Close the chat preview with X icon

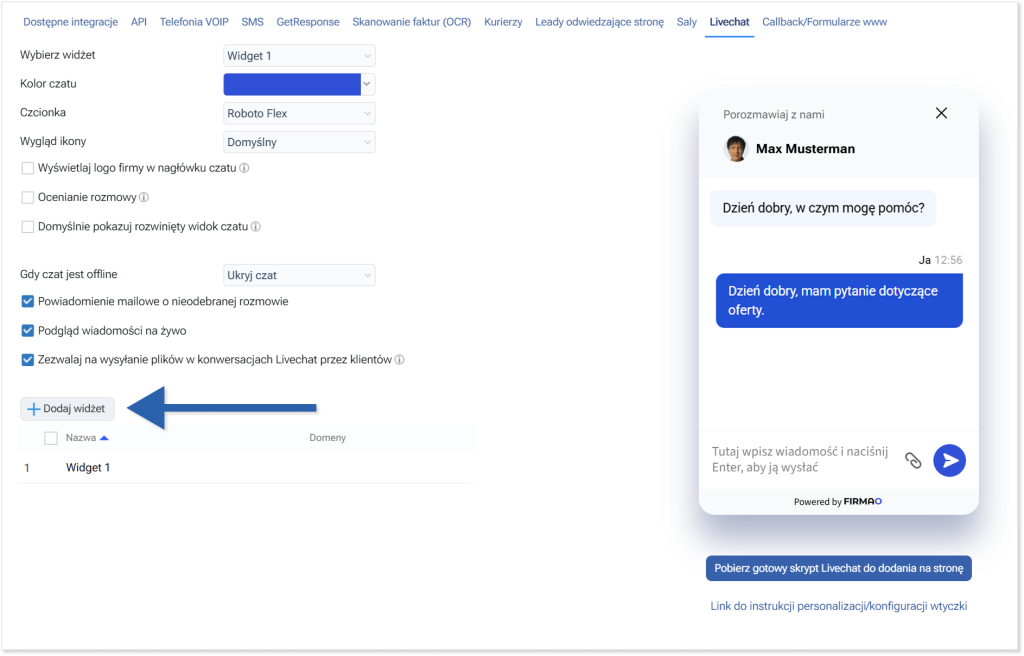[941, 113]
